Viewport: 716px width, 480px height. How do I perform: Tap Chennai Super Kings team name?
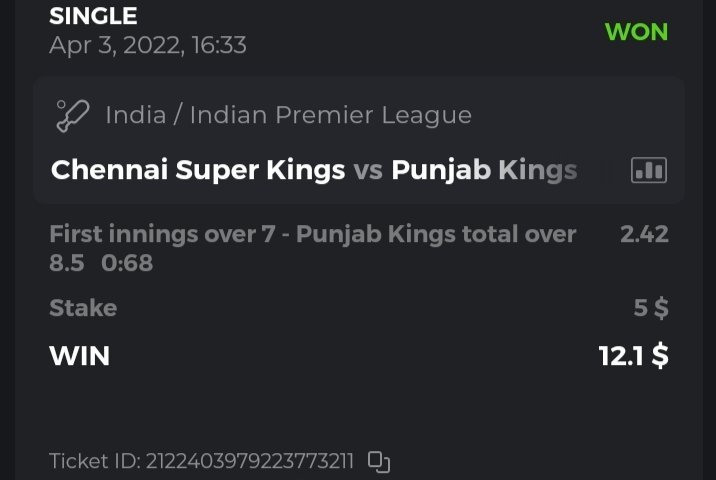(x=197, y=171)
